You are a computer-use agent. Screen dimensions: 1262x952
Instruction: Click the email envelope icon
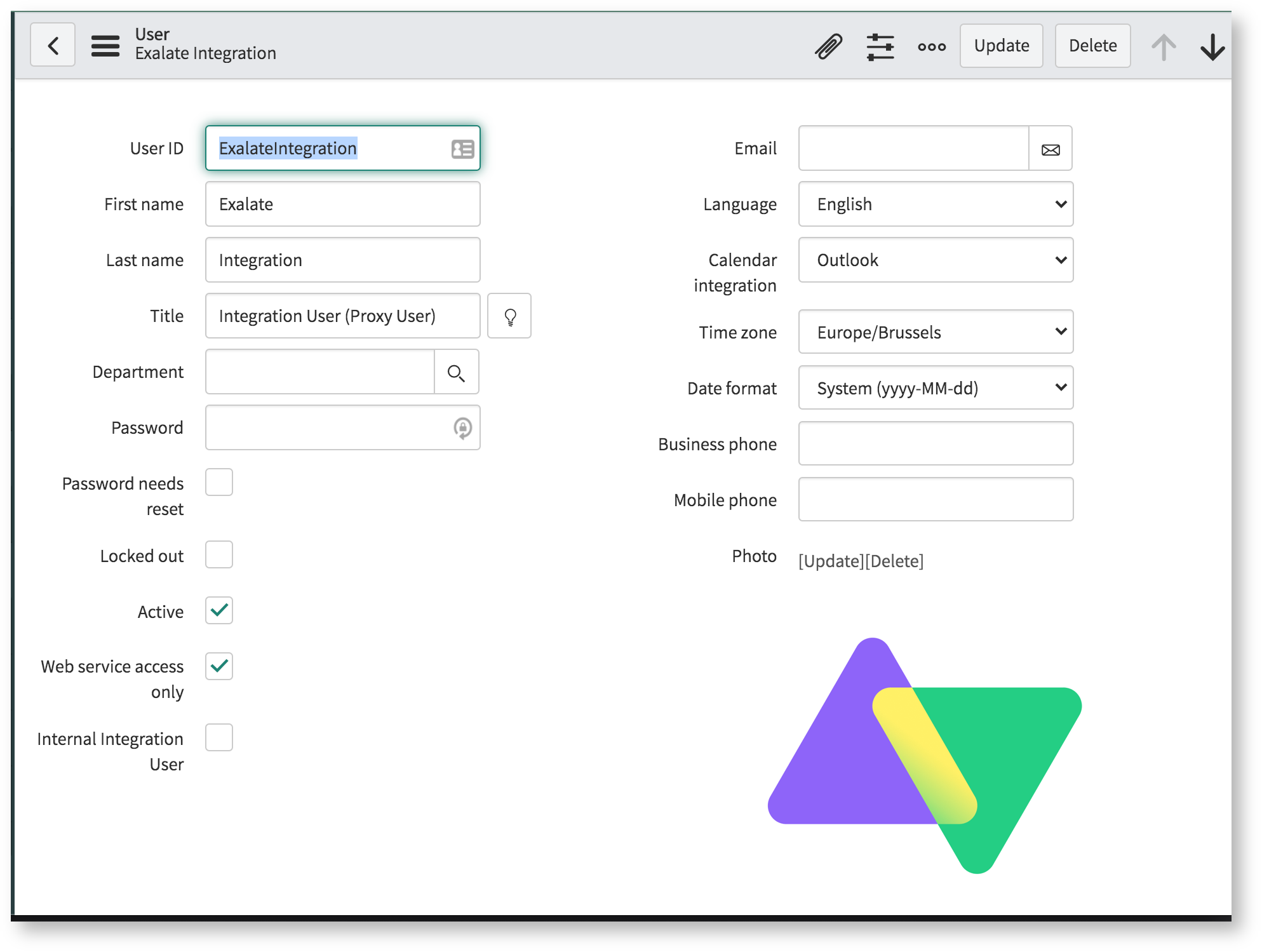1051,149
